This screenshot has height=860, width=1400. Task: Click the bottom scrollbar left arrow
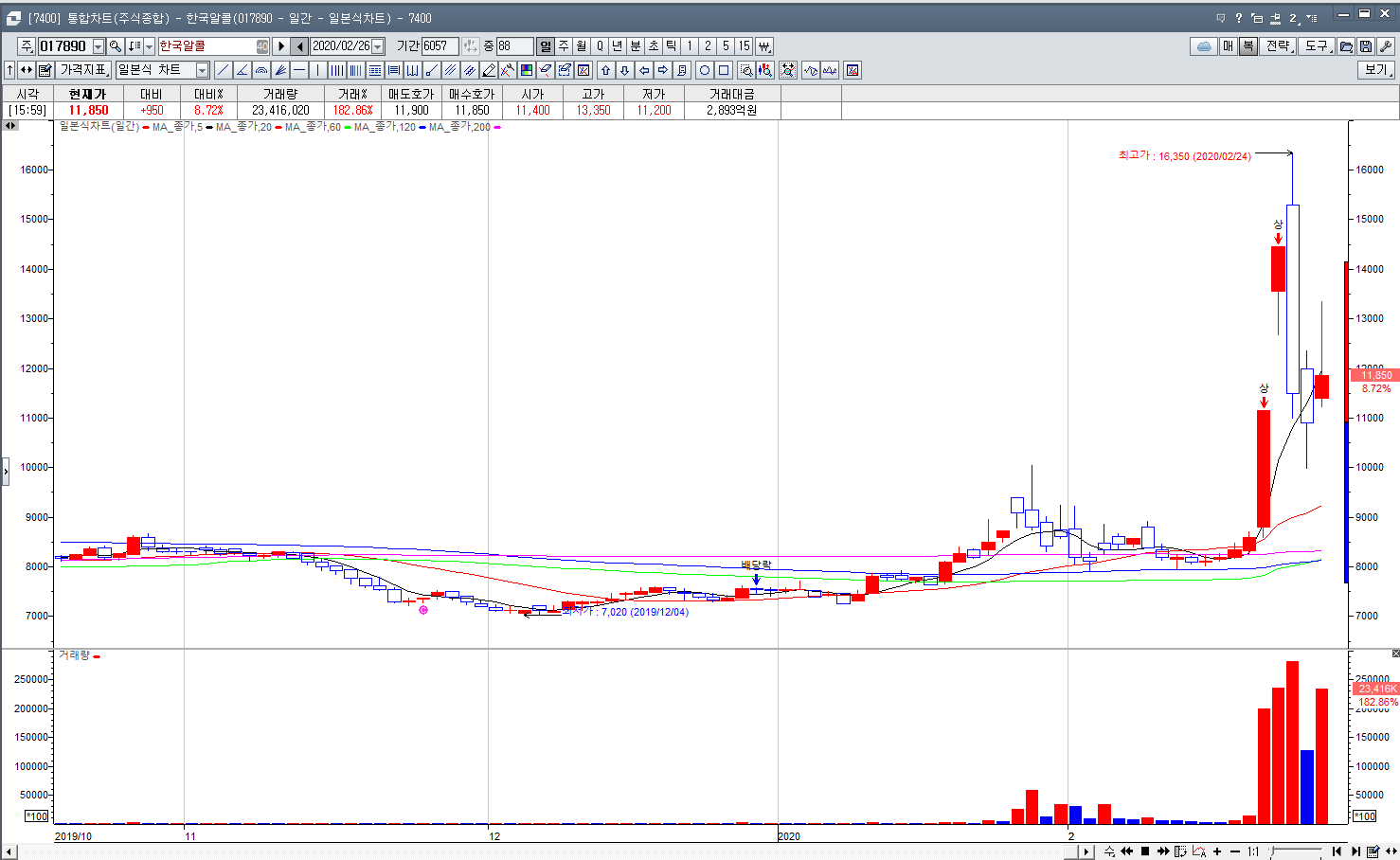[x=9, y=851]
